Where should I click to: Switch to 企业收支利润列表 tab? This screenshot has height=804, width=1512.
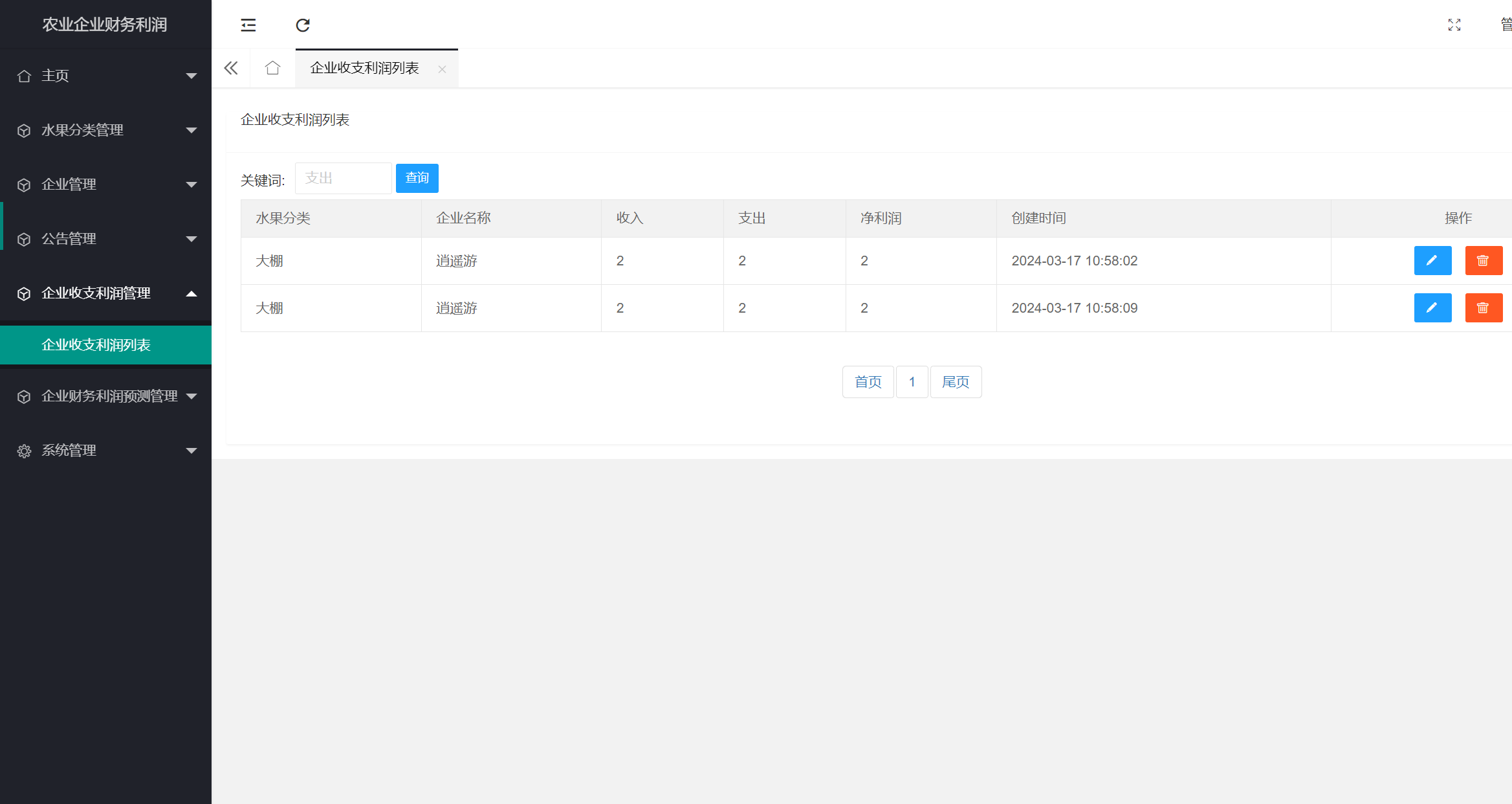pyautogui.click(x=364, y=68)
